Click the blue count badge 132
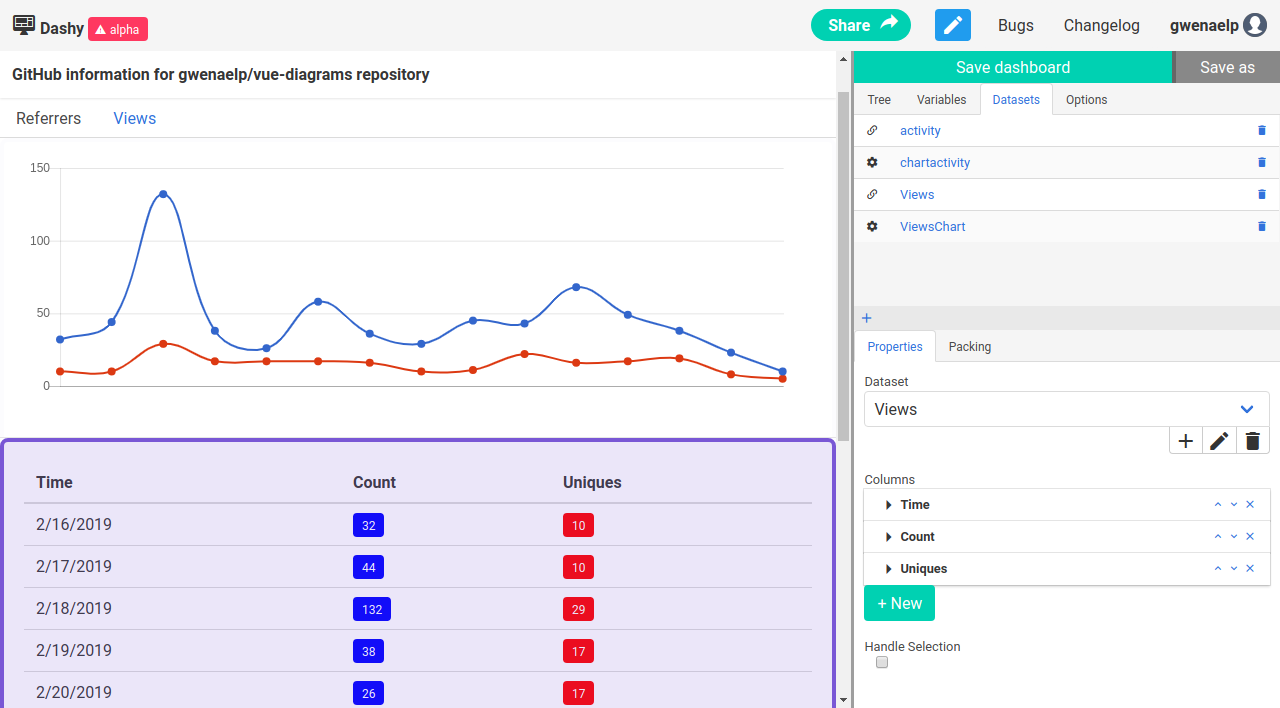 coord(371,609)
